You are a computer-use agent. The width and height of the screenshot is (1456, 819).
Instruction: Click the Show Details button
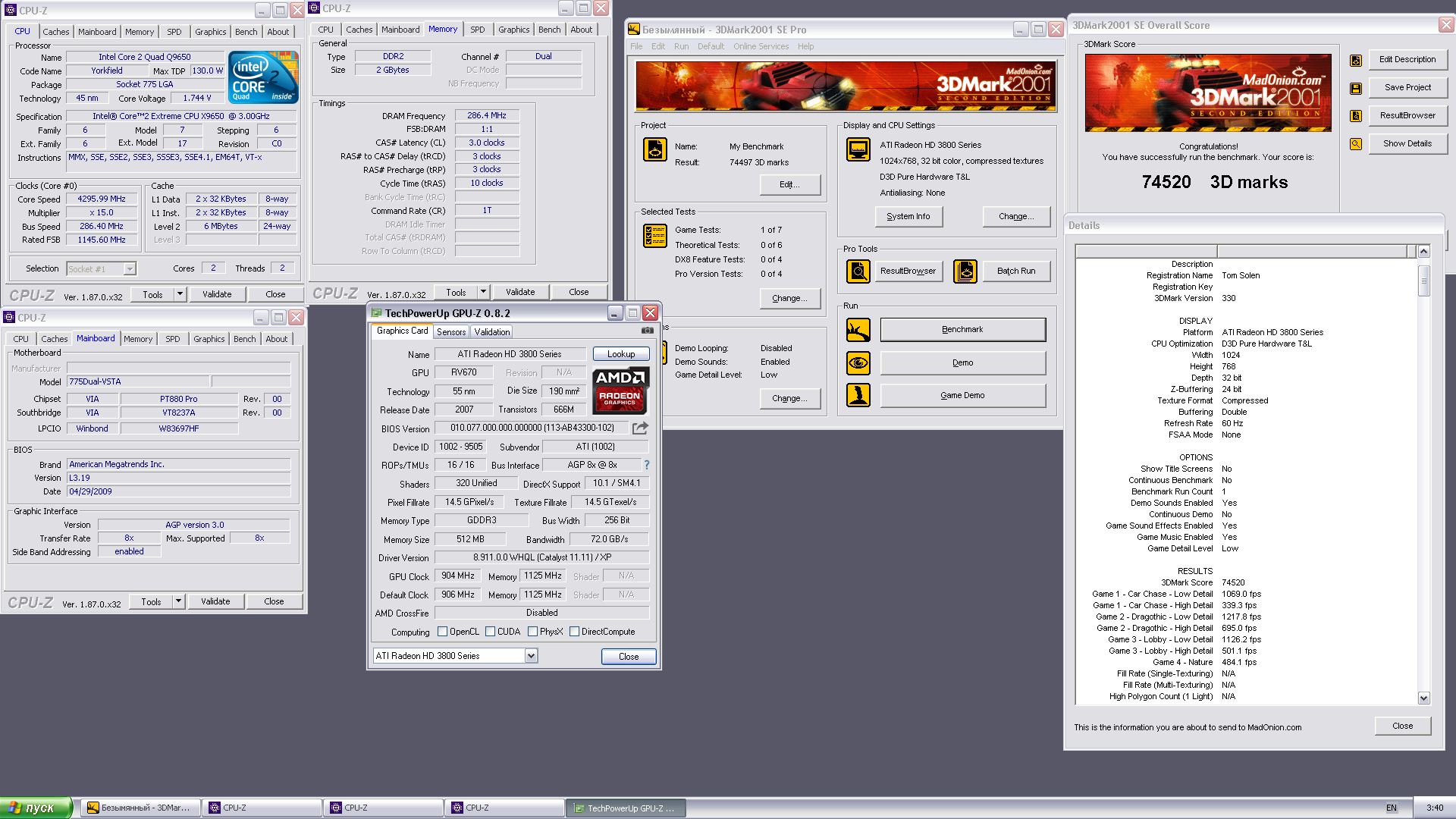pos(1407,143)
